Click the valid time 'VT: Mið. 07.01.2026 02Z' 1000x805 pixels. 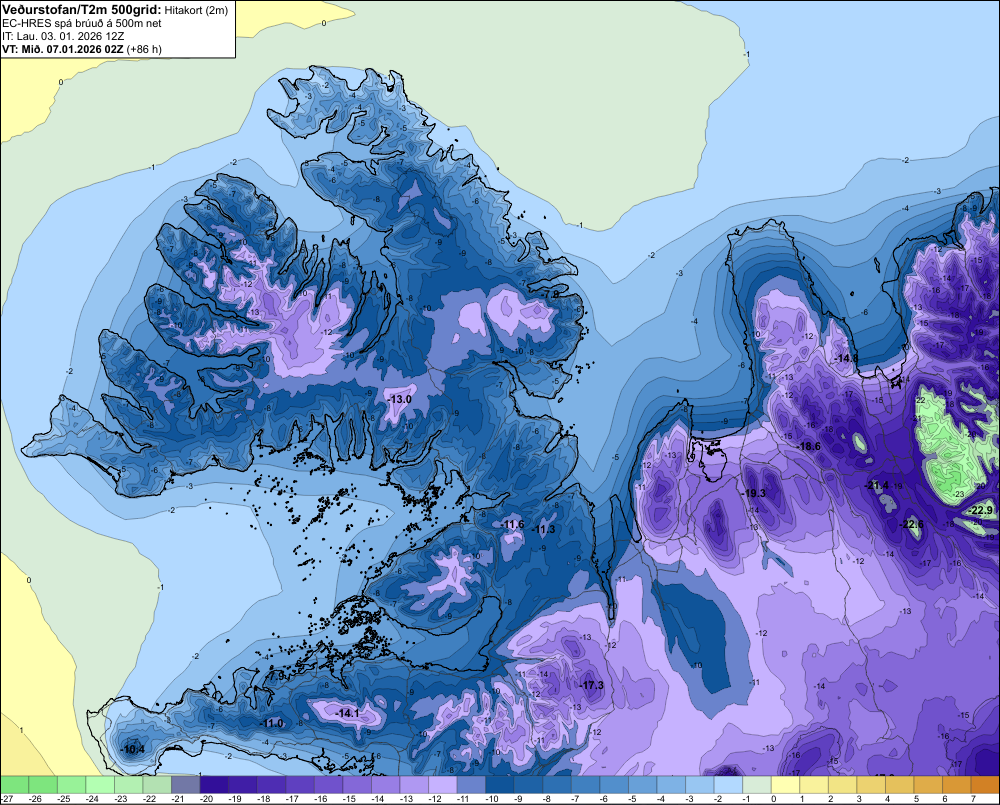[62, 49]
